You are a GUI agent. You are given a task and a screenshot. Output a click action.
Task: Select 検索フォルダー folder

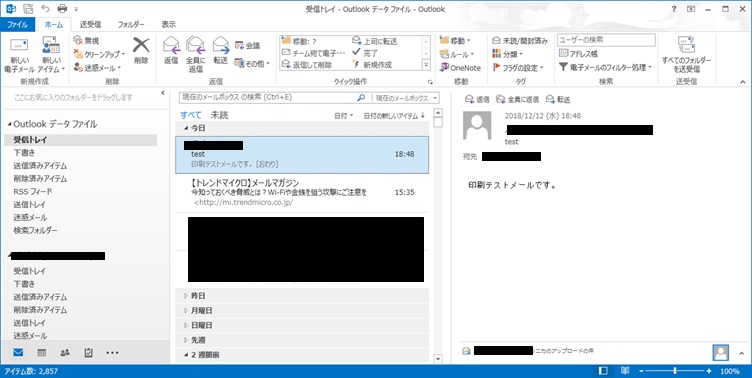(35, 230)
